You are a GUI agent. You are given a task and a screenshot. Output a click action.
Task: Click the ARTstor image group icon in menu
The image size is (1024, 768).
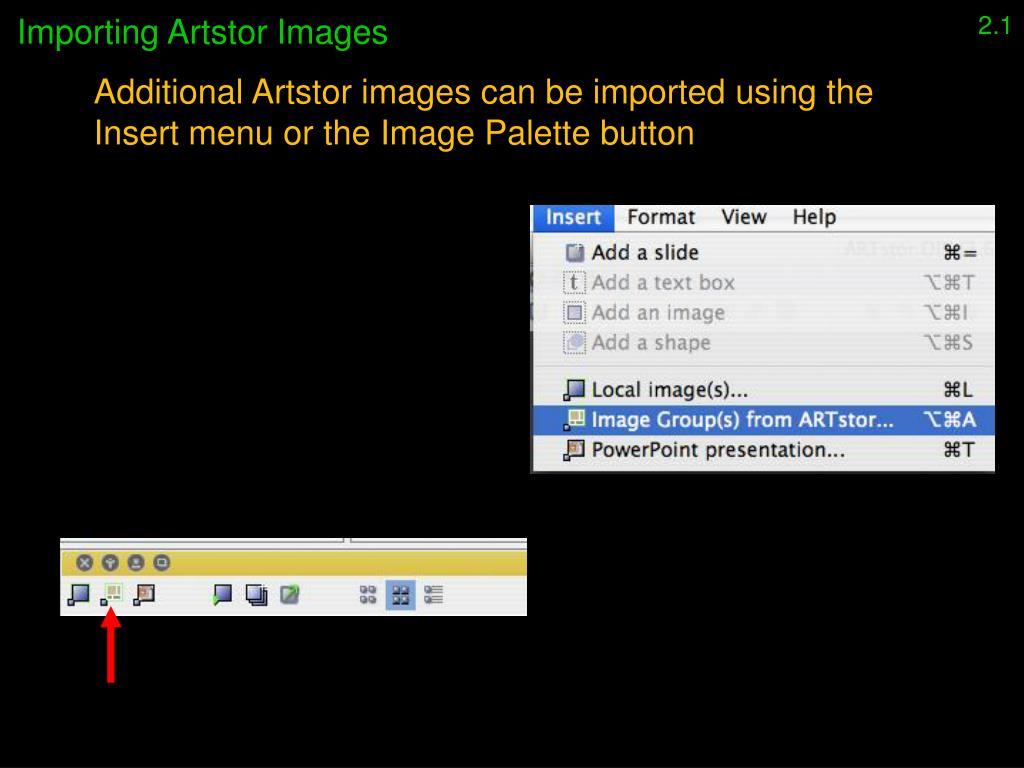coord(573,420)
